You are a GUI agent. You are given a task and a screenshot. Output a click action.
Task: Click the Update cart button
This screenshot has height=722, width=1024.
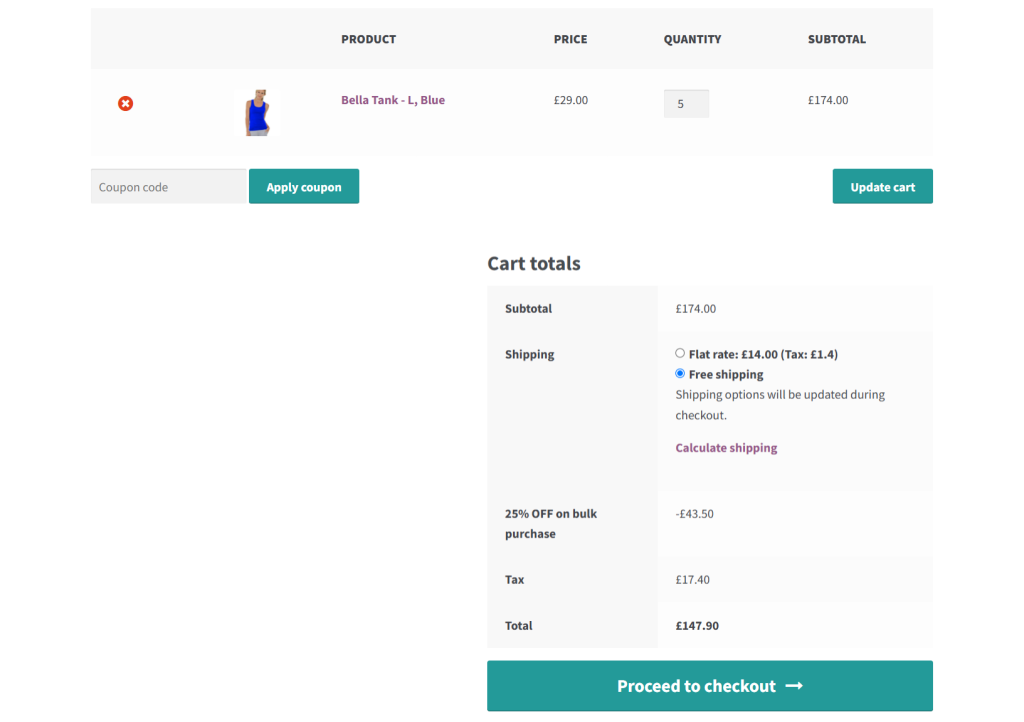pyautogui.click(x=882, y=187)
